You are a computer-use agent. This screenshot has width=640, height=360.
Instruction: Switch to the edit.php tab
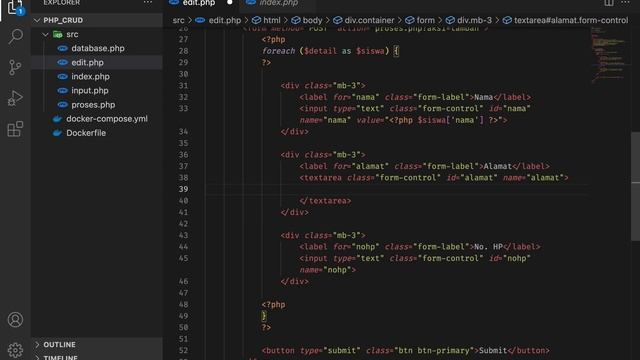coord(199,3)
